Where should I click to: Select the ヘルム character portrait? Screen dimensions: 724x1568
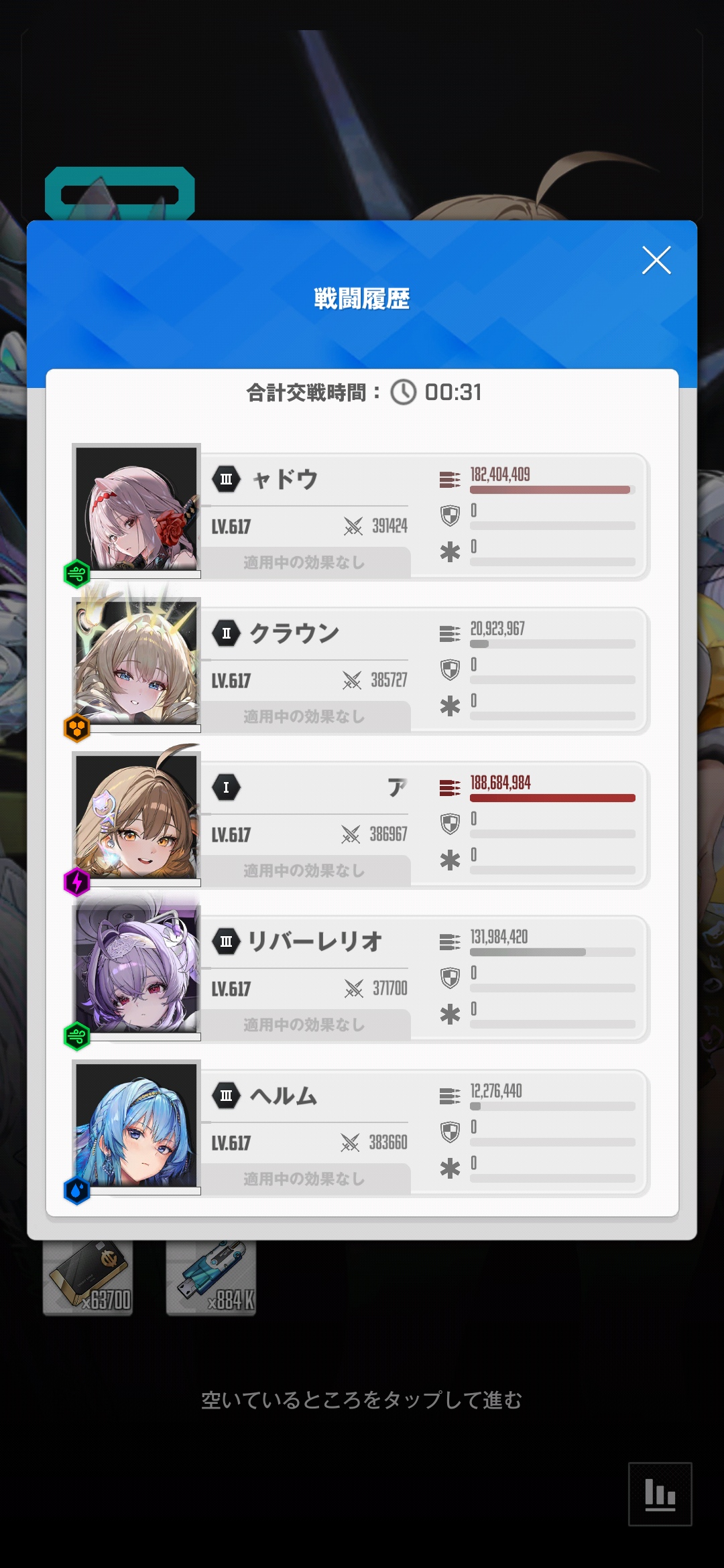[x=137, y=1126]
